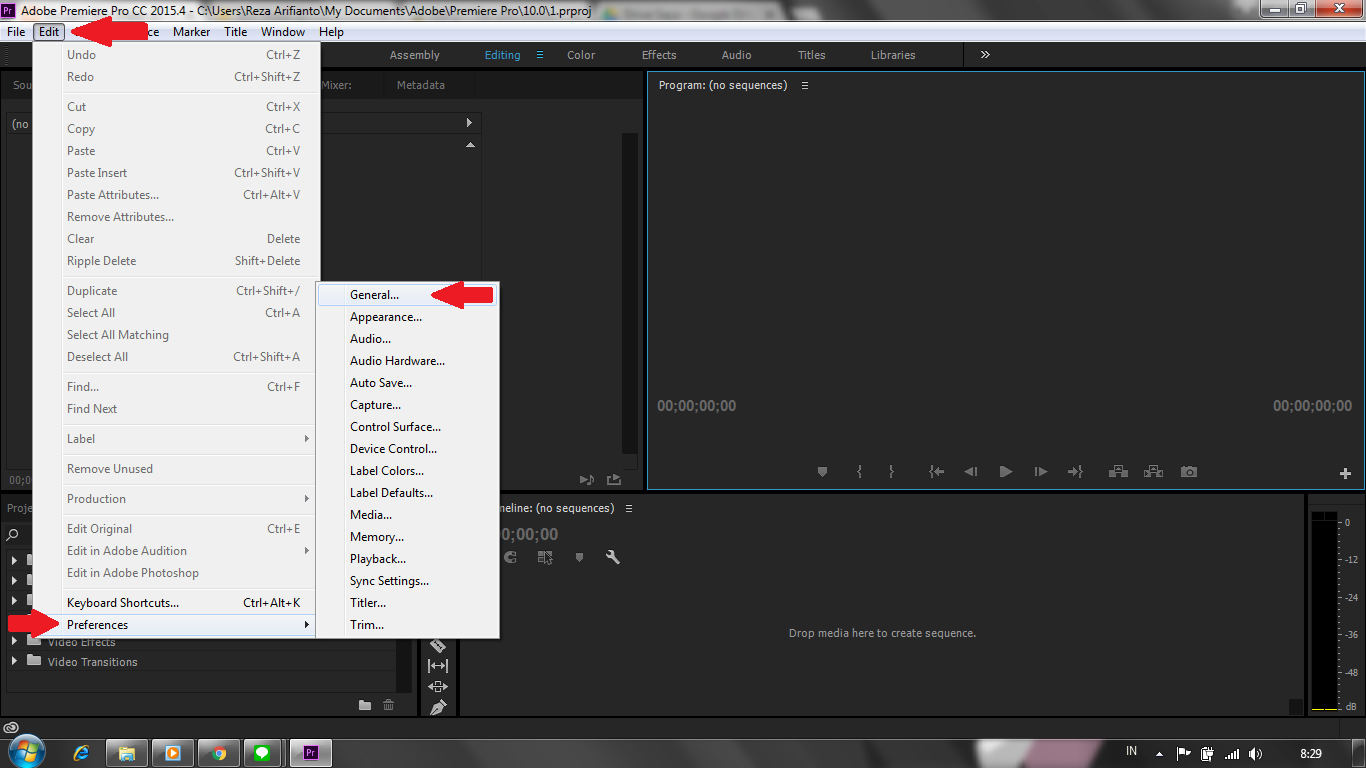Viewport: 1366px width, 768px height.
Task: Toggle the search field in the Project panel
Action: tap(15, 533)
